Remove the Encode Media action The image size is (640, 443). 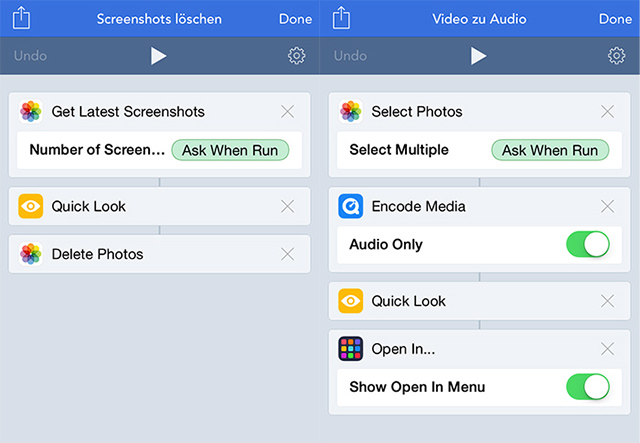608,206
